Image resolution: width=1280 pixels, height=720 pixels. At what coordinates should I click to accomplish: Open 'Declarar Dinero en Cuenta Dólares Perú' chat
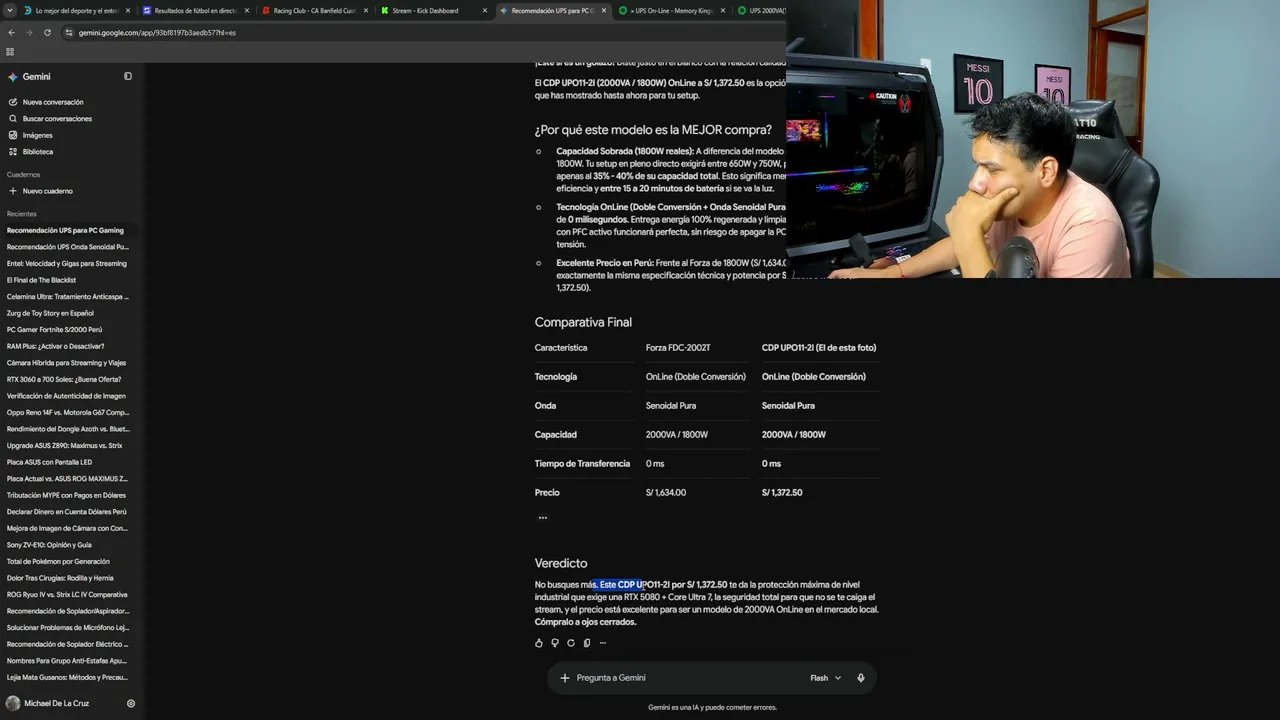[66, 512]
